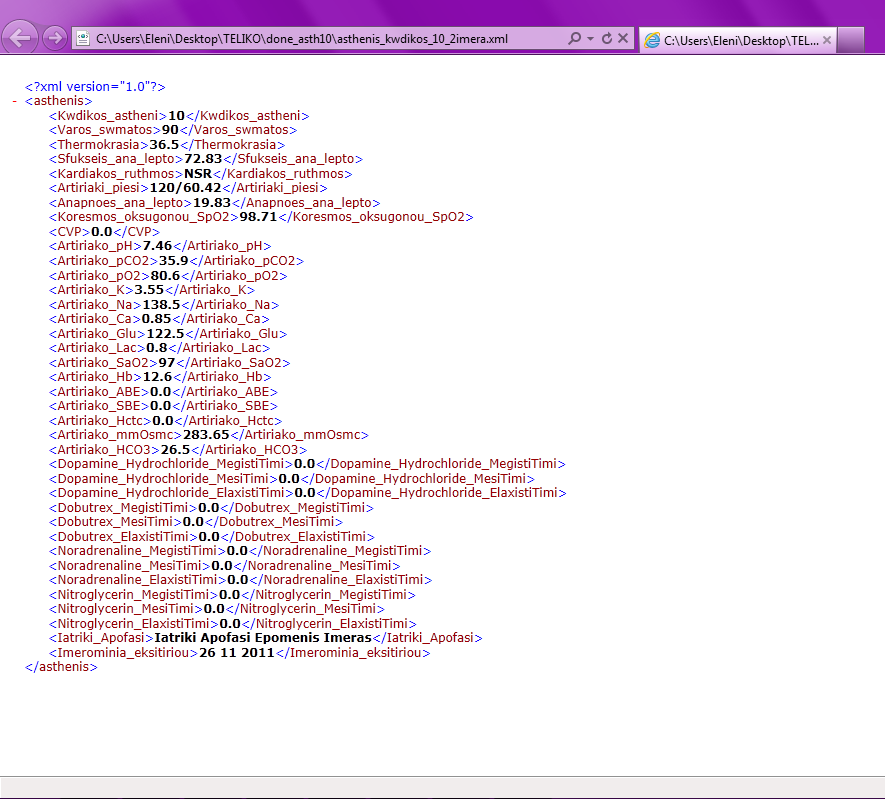Screen dimensions: 885x799
Task: Click Artiriaki_piesi value 120/60.42
Action: tap(186, 187)
